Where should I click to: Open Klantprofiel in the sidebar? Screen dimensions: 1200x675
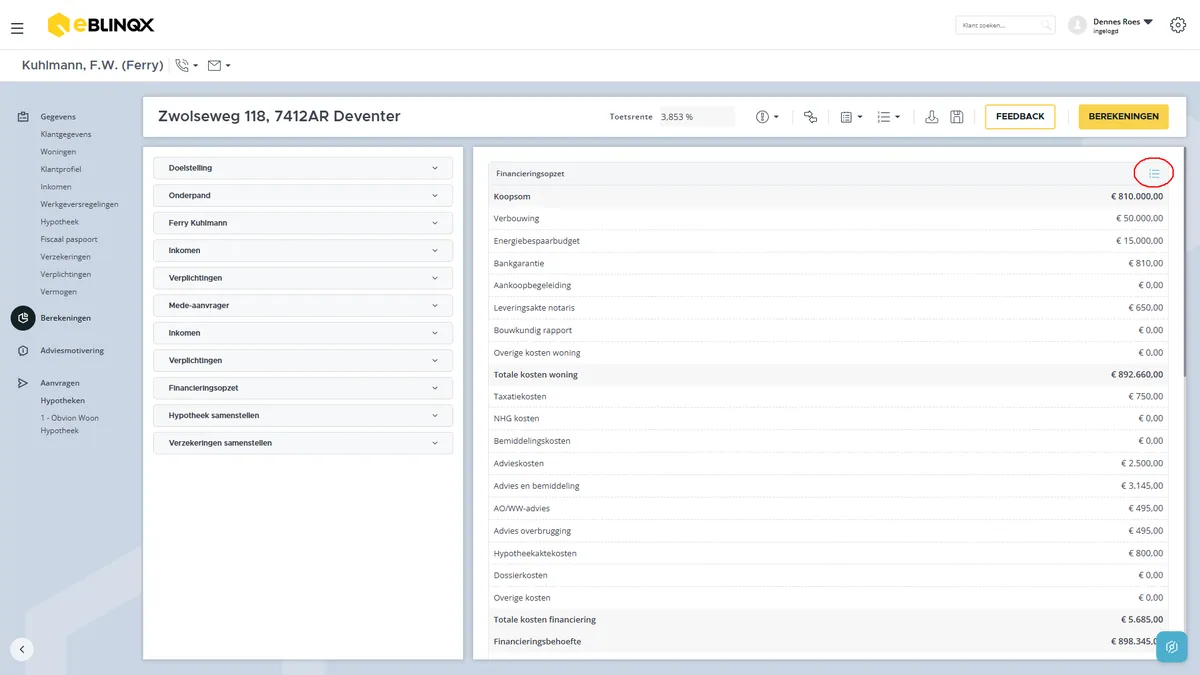[61, 169]
